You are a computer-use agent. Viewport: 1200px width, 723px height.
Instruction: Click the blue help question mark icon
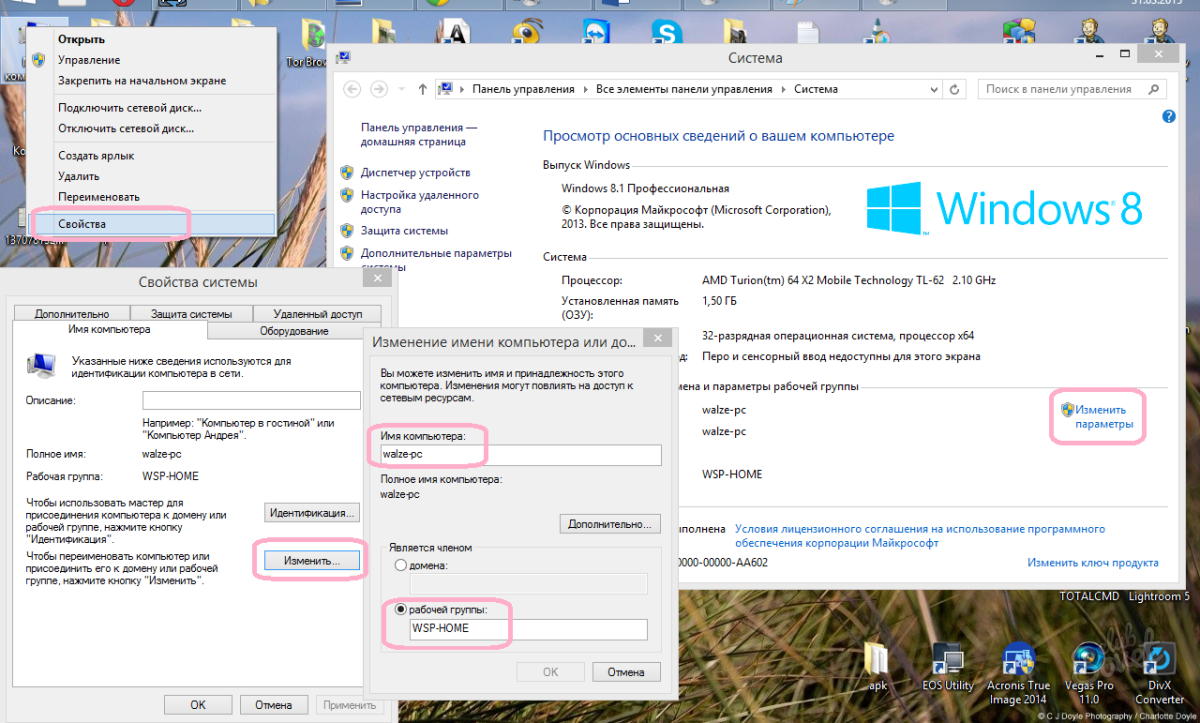coord(1169,117)
